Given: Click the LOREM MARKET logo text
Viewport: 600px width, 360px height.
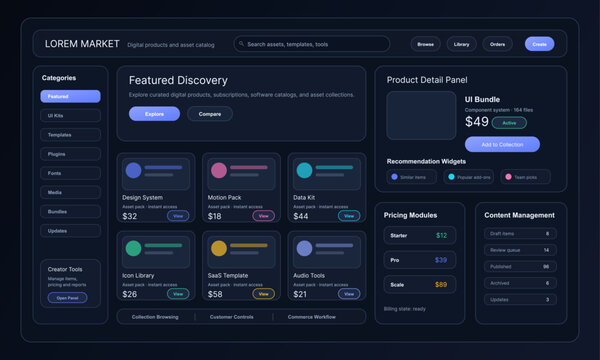Looking at the screenshot, I should [82, 44].
